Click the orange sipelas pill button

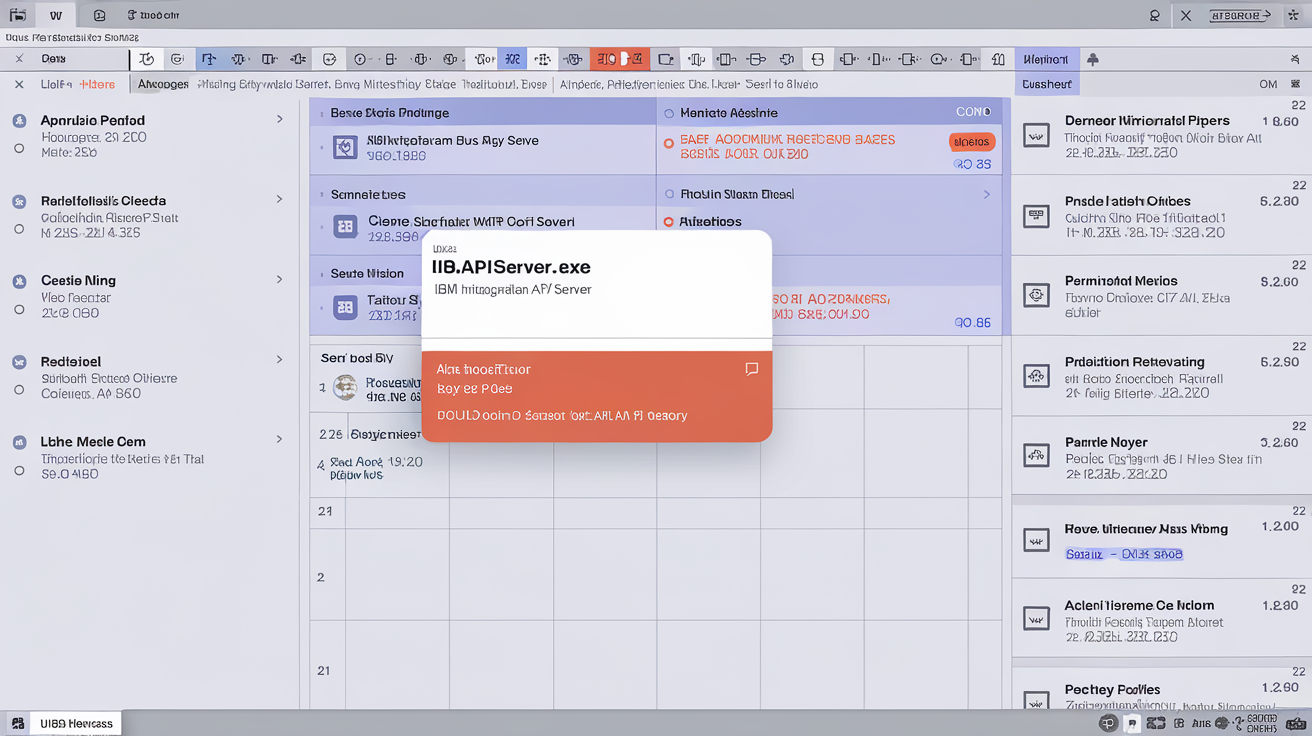point(971,142)
